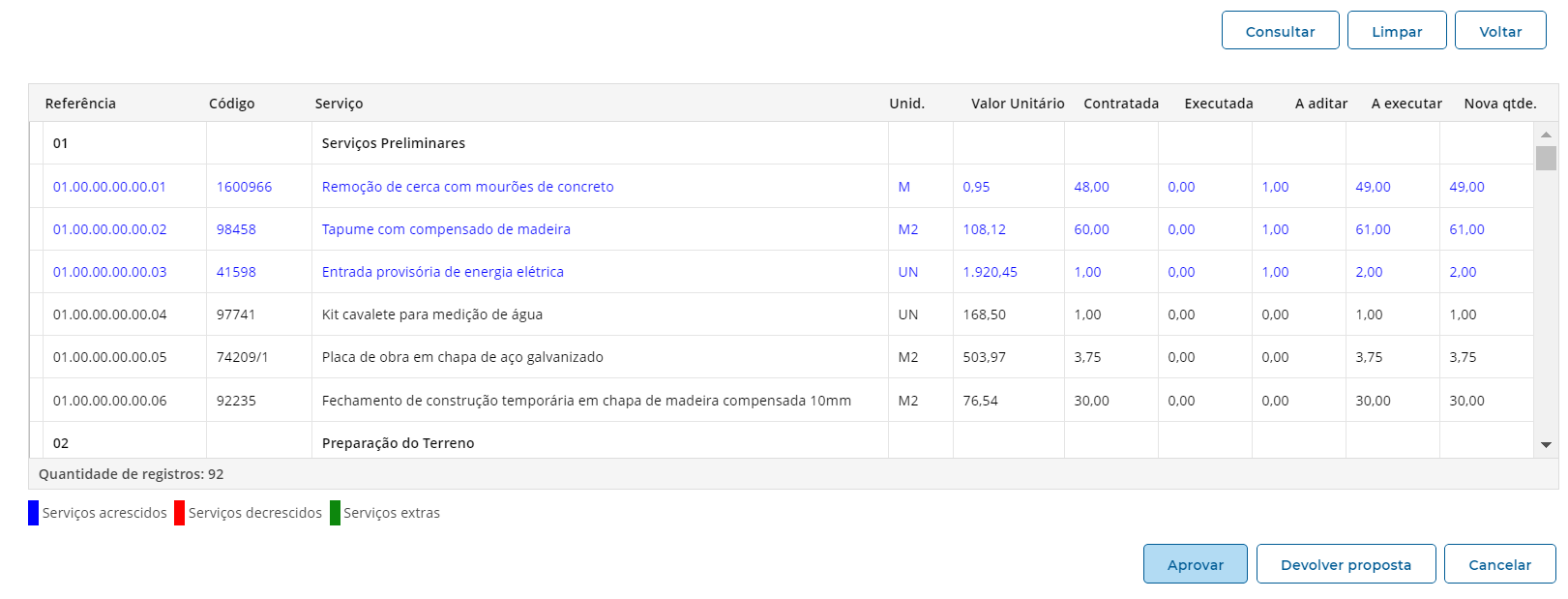The image size is (1568, 599).
Task: Click the Consultar button
Action: [x=1280, y=31]
